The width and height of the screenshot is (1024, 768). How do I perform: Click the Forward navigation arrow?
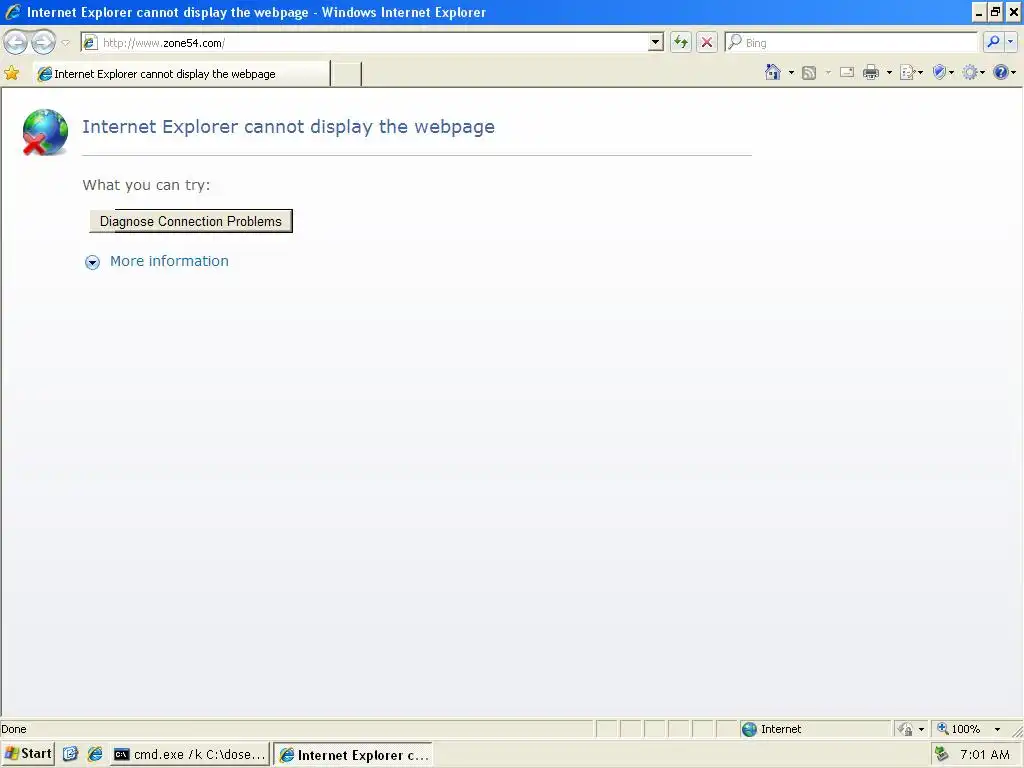(44, 42)
